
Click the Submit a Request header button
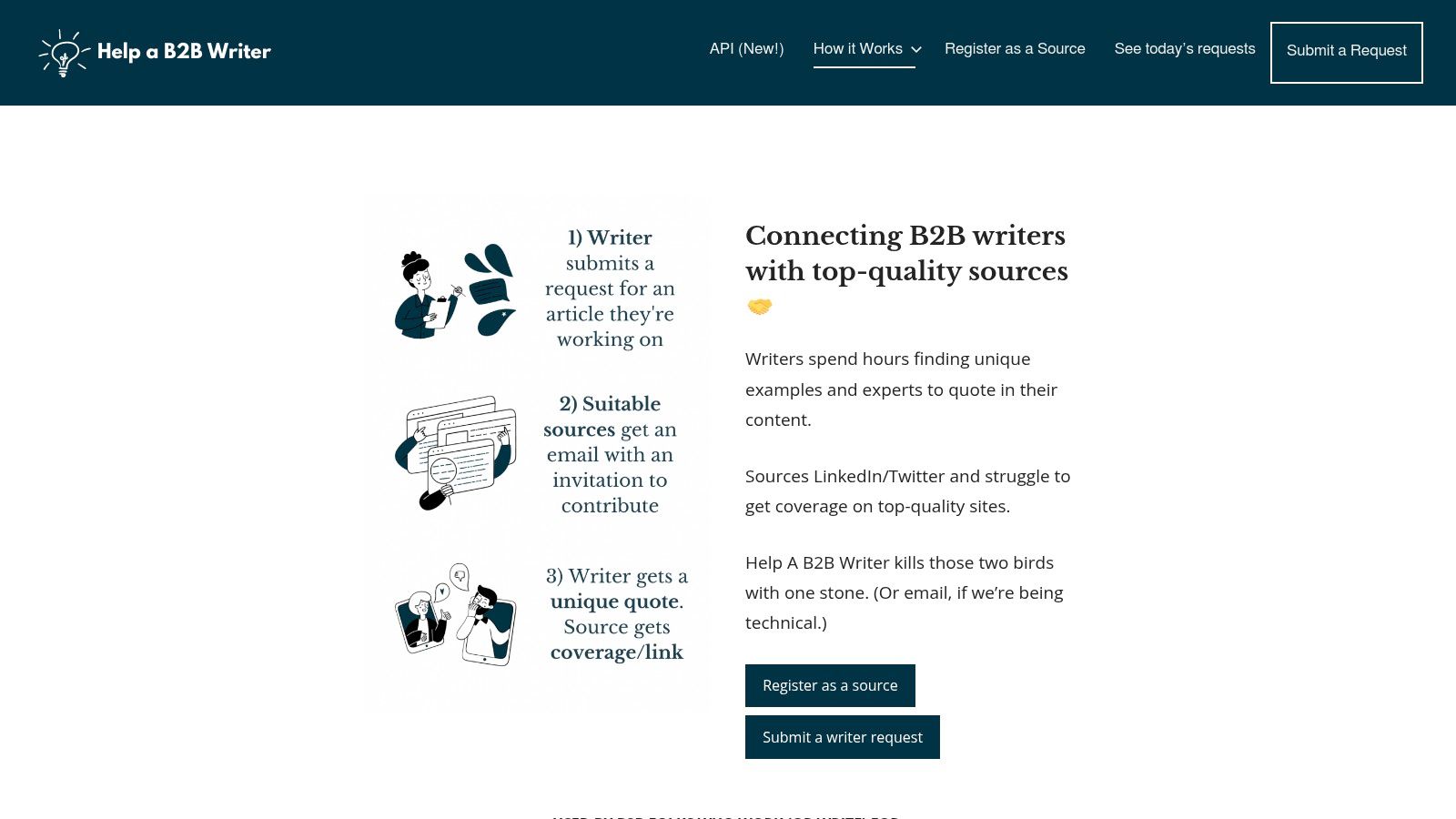(x=1346, y=52)
